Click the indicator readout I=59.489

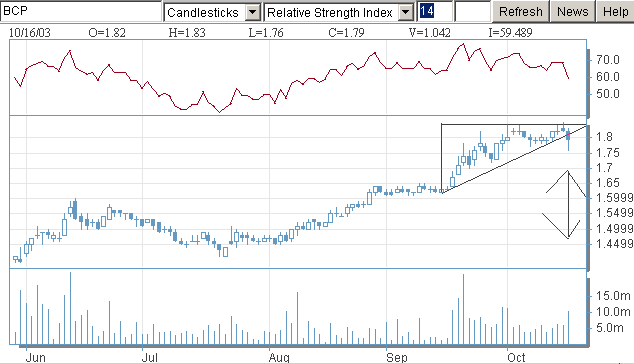[x=510, y=33]
